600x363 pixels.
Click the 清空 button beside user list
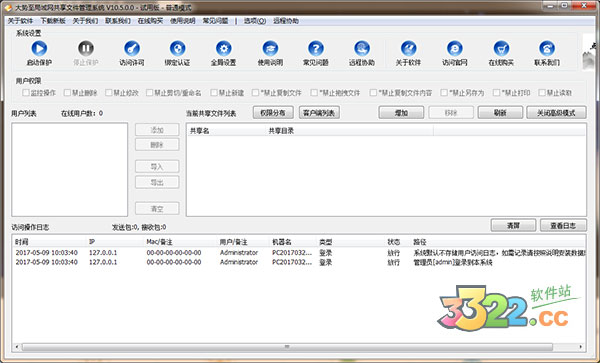click(157, 208)
